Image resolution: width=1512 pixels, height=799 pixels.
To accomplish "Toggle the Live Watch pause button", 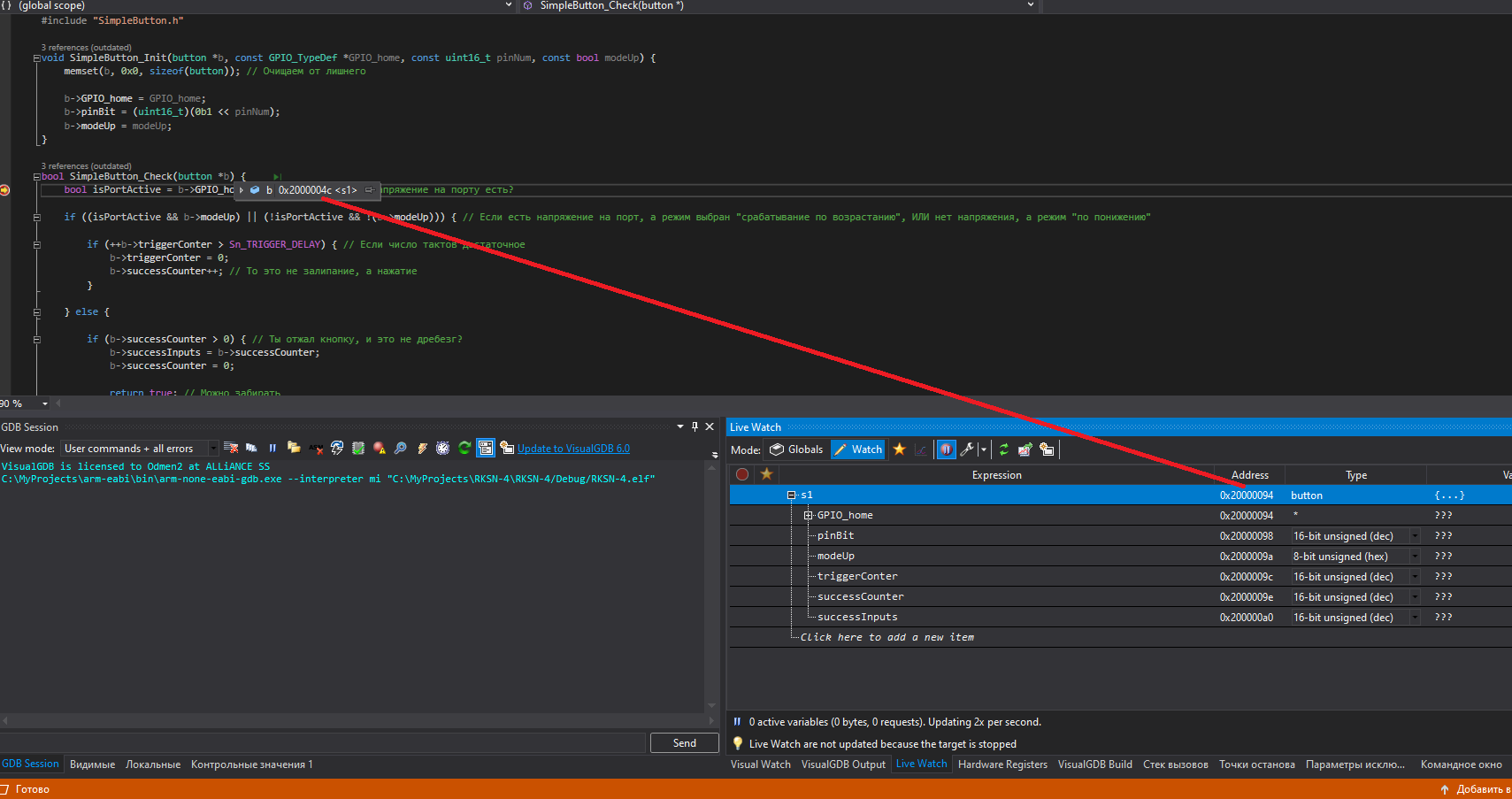I will click(947, 449).
